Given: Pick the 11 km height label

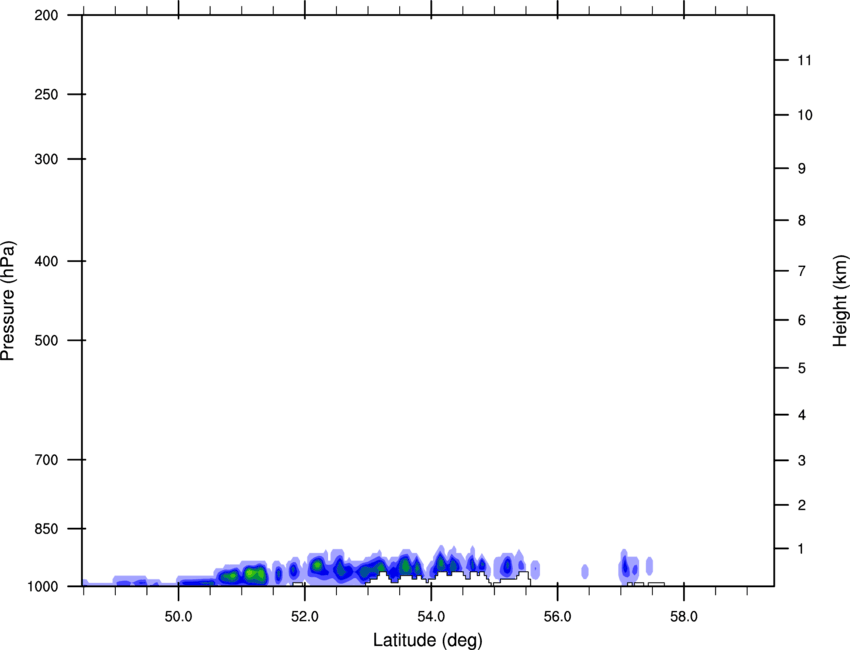Looking at the screenshot, I should tap(804, 60).
